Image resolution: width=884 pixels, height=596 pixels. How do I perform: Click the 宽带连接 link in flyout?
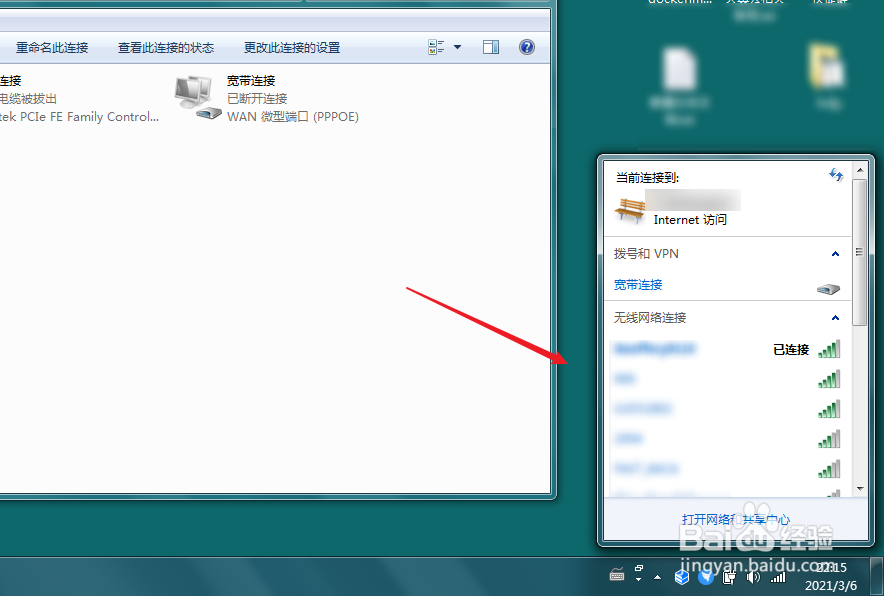tap(638, 285)
